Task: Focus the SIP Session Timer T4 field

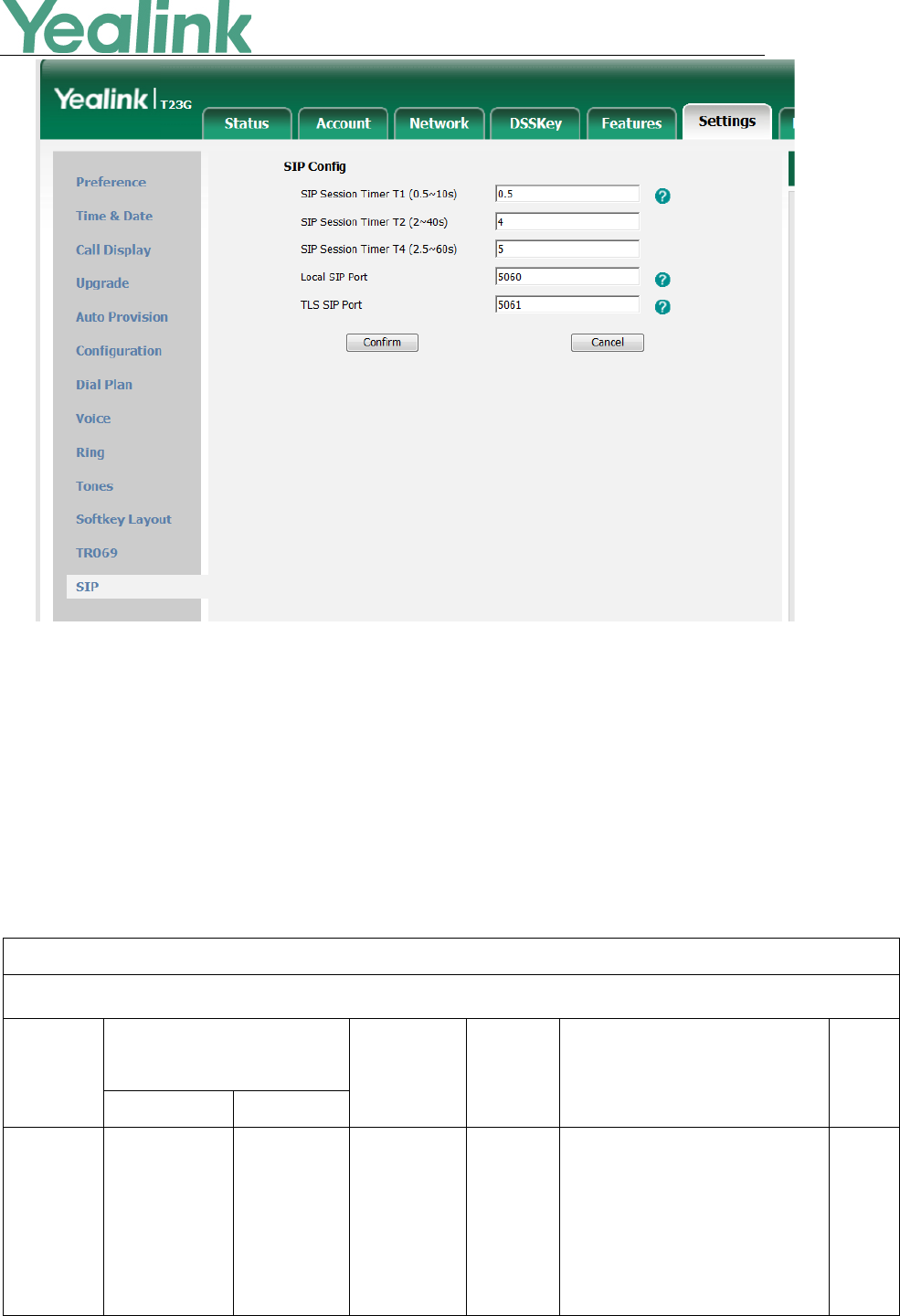Action: click(567, 249)
